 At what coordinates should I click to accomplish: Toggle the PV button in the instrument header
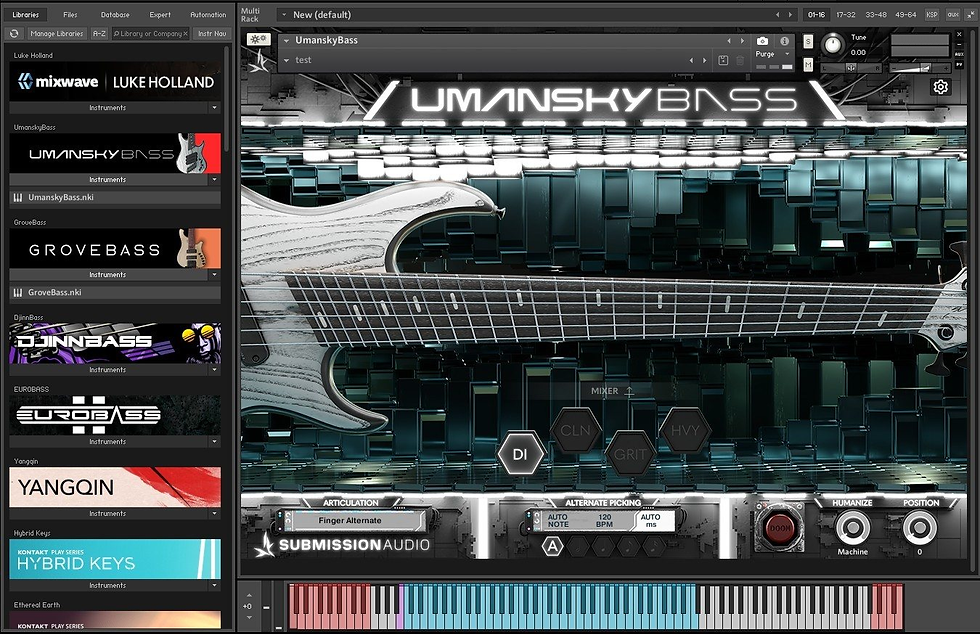959,65
